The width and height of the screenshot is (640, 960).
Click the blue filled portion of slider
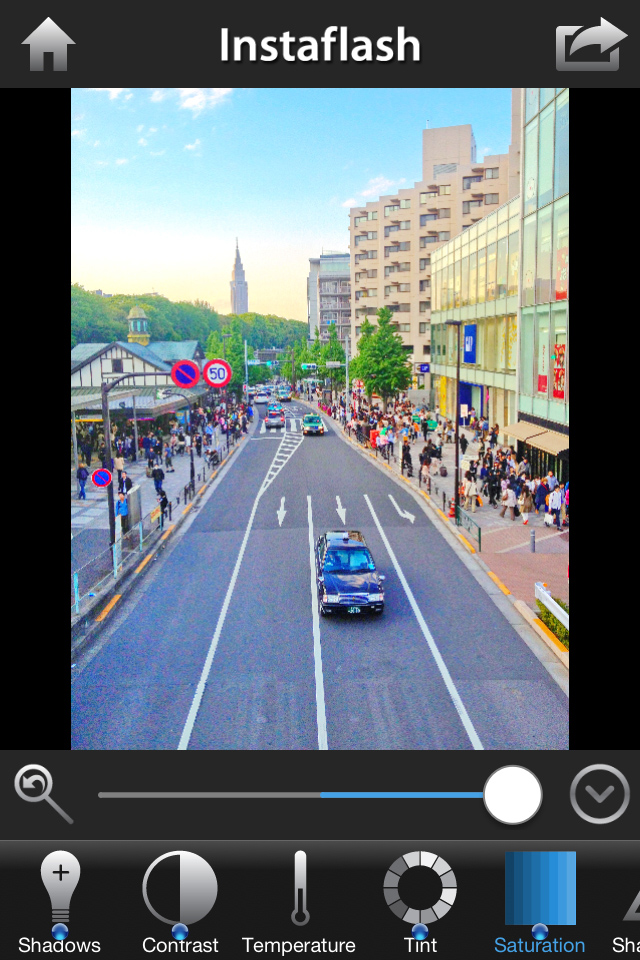[x=400, y=795]
